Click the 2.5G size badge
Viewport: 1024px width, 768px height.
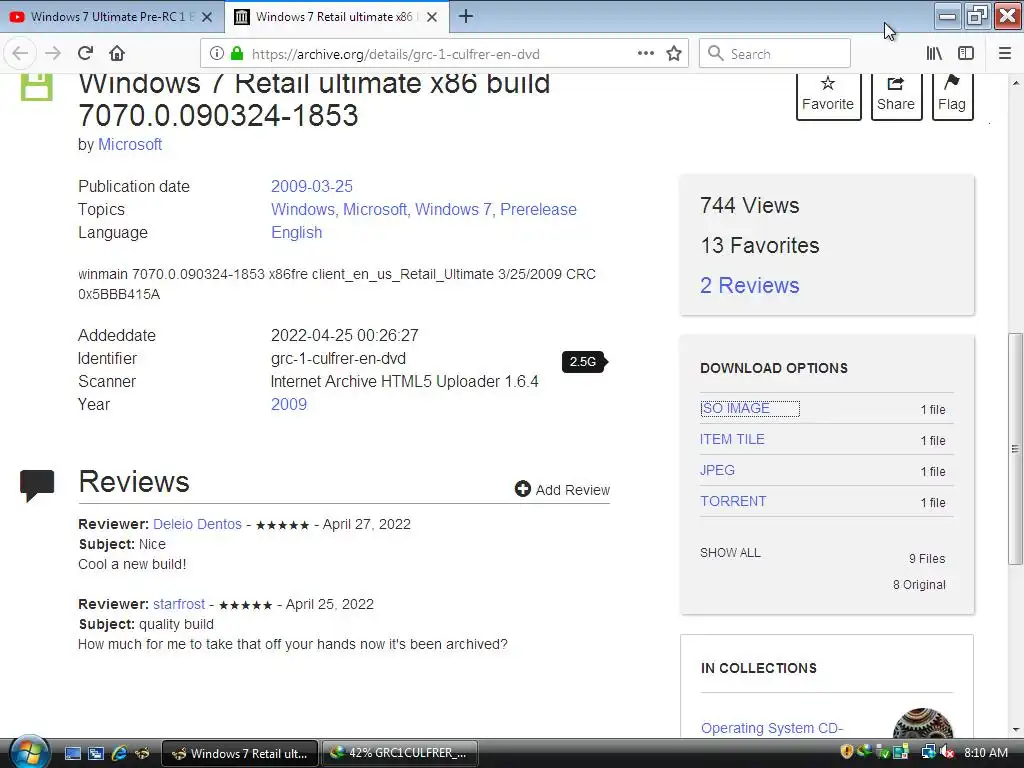584,362
